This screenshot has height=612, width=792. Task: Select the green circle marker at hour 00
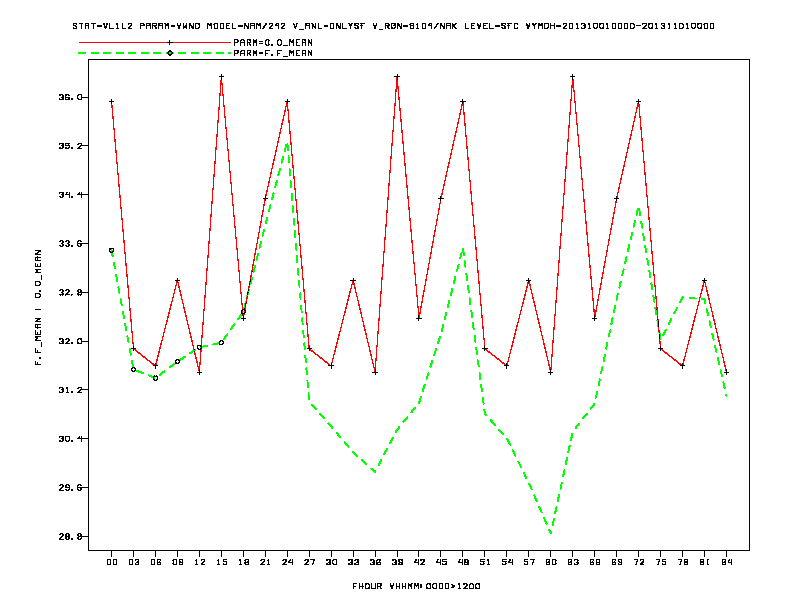[x=112, y=250]
